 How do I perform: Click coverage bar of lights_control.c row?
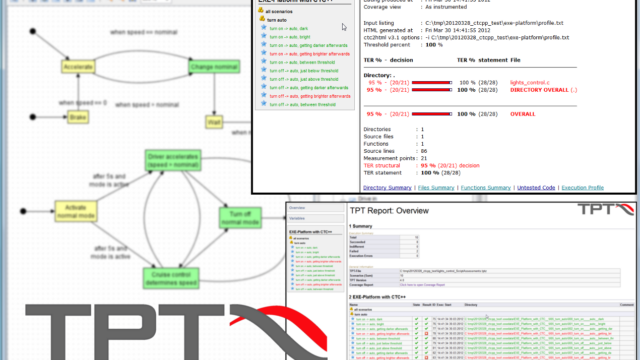point(432,82)
